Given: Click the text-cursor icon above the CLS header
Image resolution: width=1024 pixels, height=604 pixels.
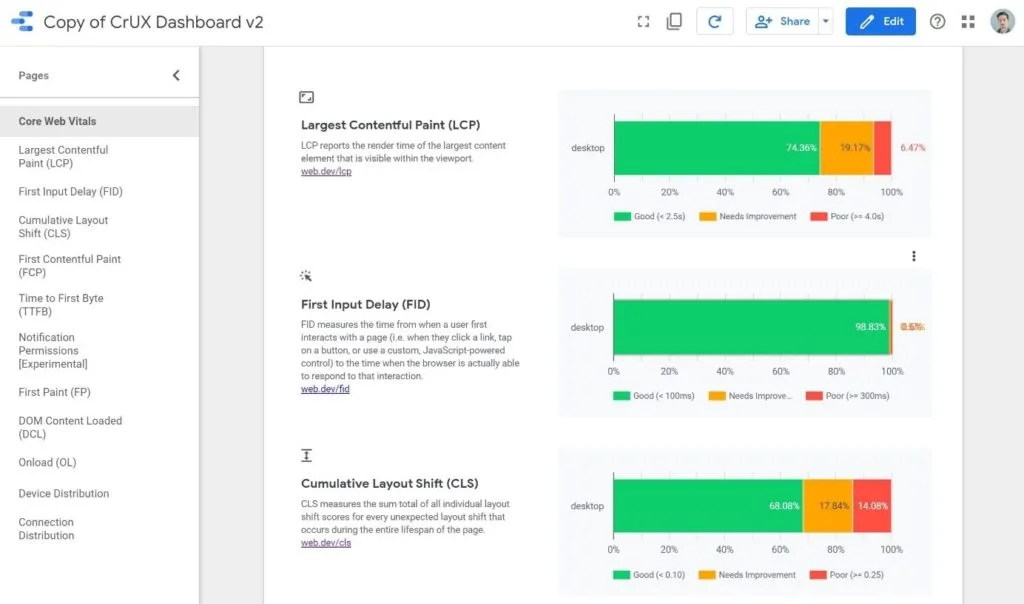Looking at the screenshot, I should click(x=305, y=455).
